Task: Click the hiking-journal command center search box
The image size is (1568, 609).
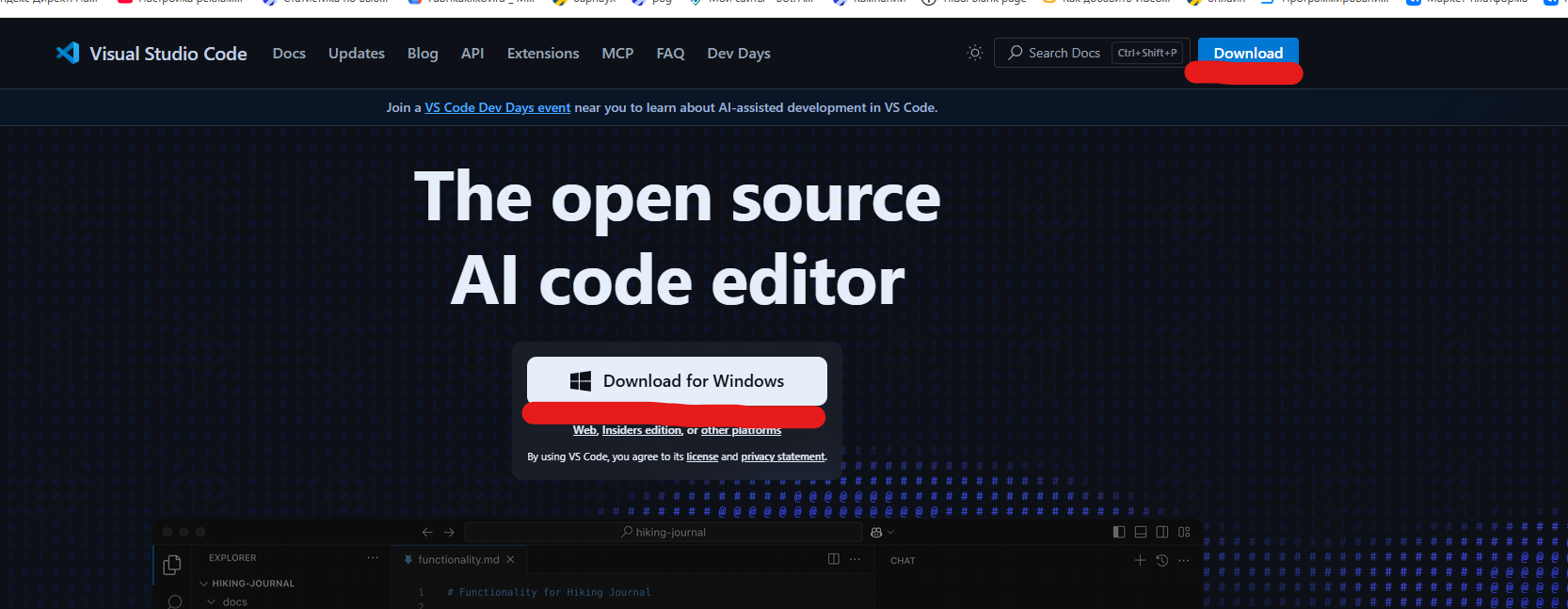Action: (664, 532)
